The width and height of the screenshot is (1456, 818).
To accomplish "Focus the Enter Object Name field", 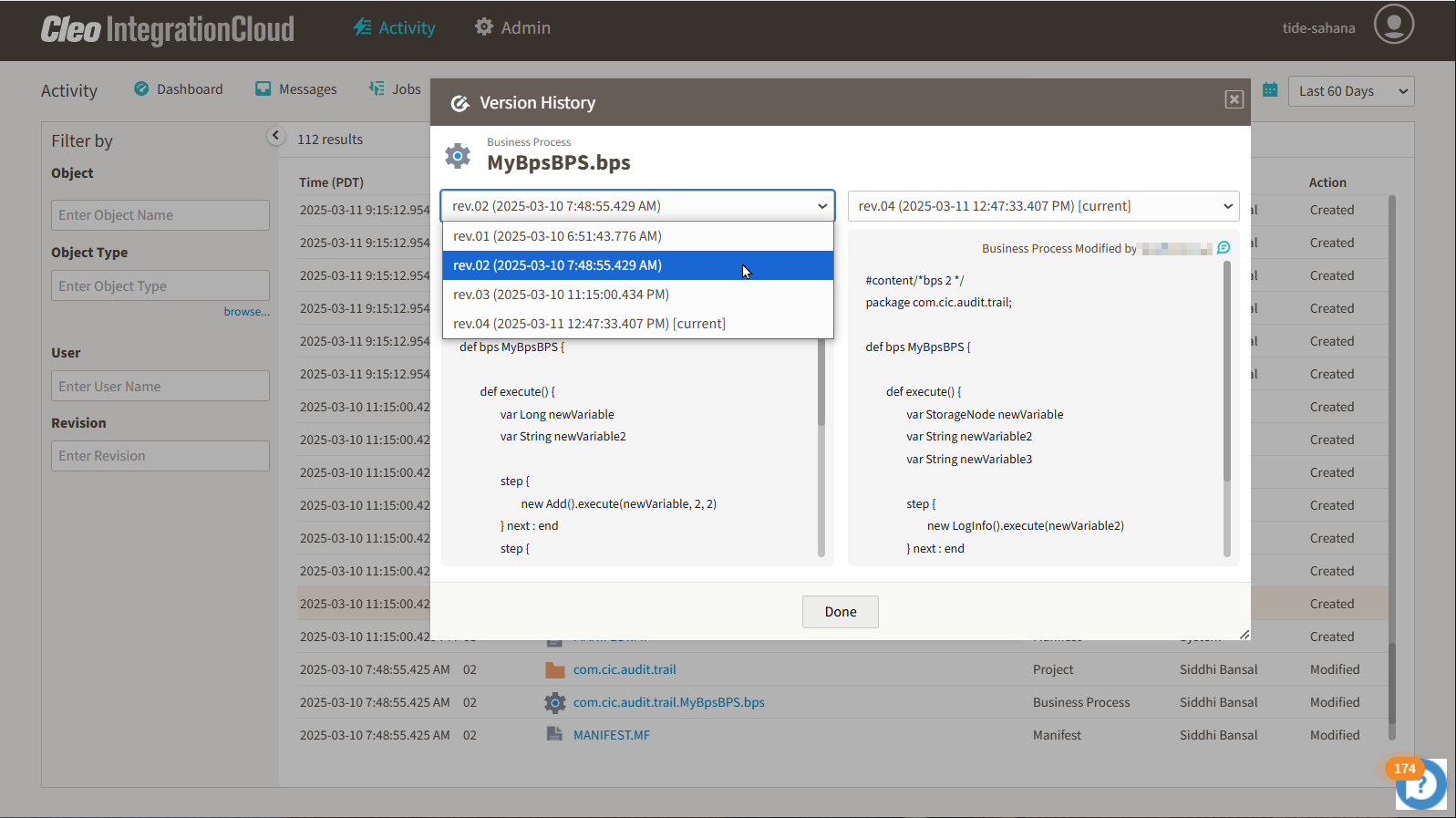I will [160, 215].
